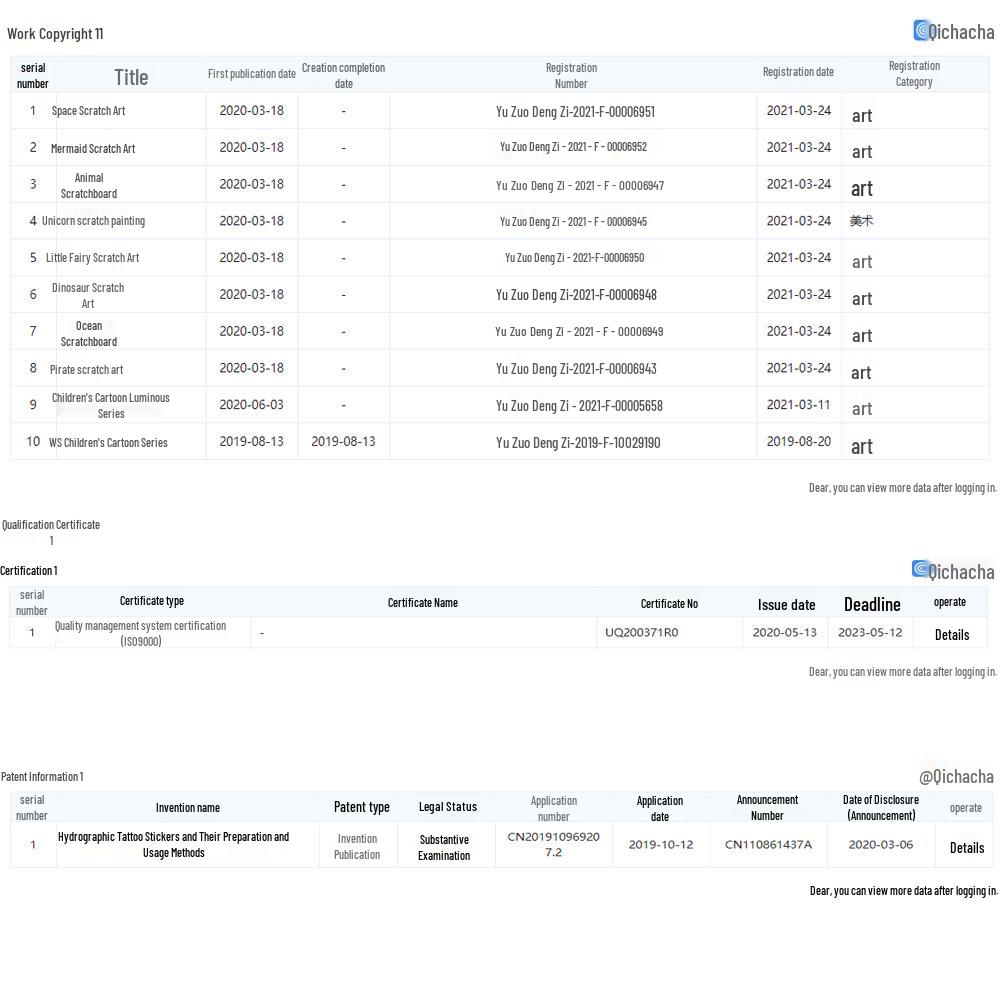Open Details for ISO9000 quality certification
This screenshot has width=1000, height=1000.
pos(951,634)
